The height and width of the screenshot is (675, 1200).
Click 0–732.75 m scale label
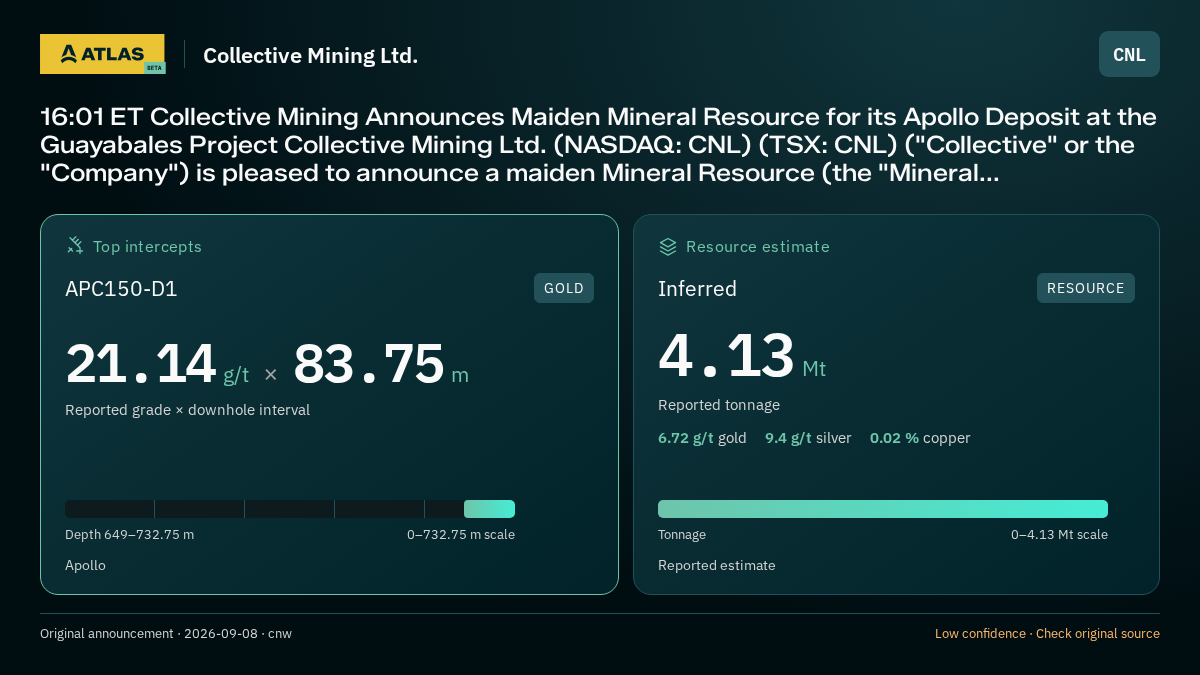pyautogui.click(x=461, y=535)
